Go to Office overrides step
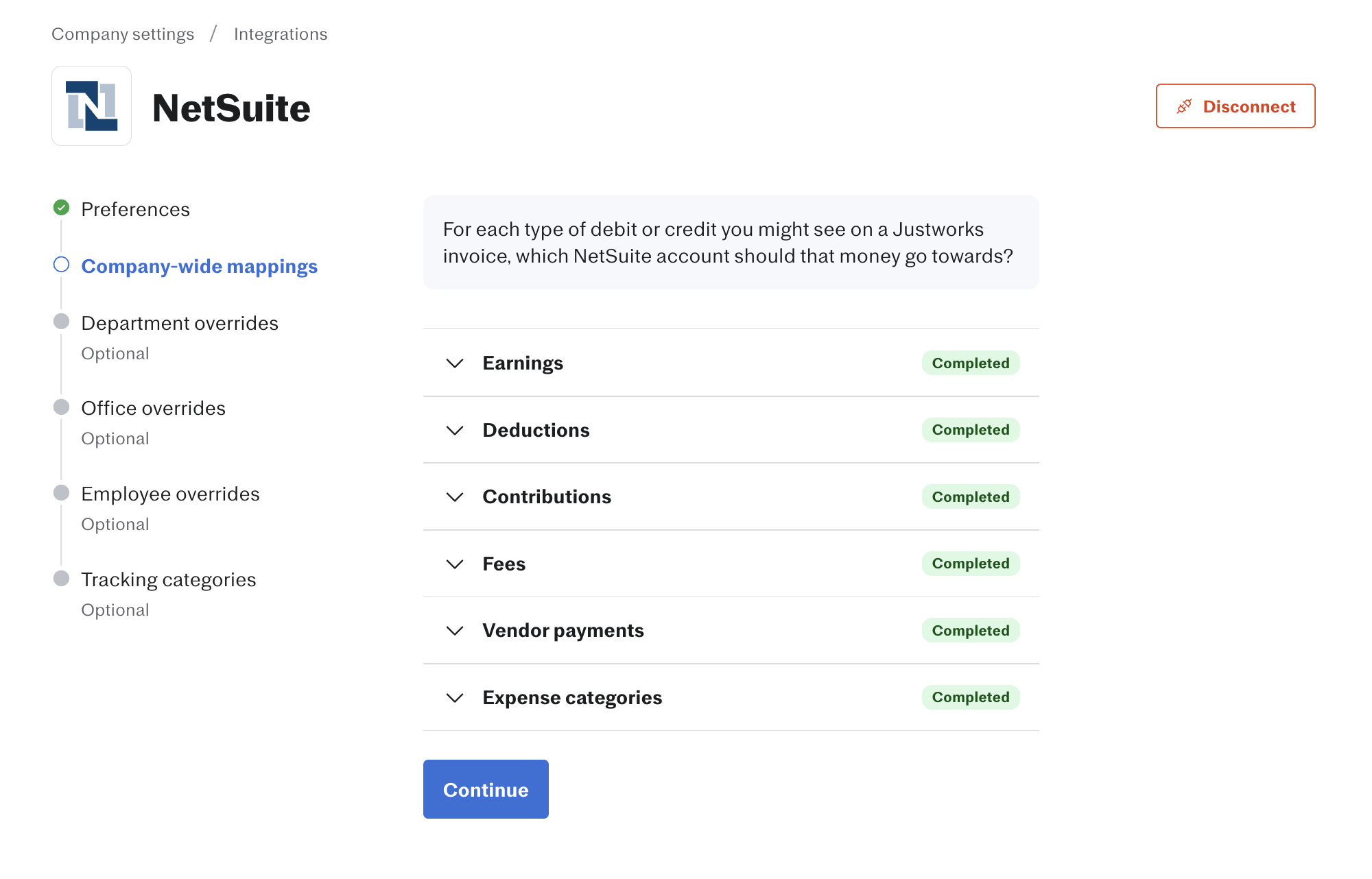Viewport: 1372px width, 879px height. (x=153, y=408)
